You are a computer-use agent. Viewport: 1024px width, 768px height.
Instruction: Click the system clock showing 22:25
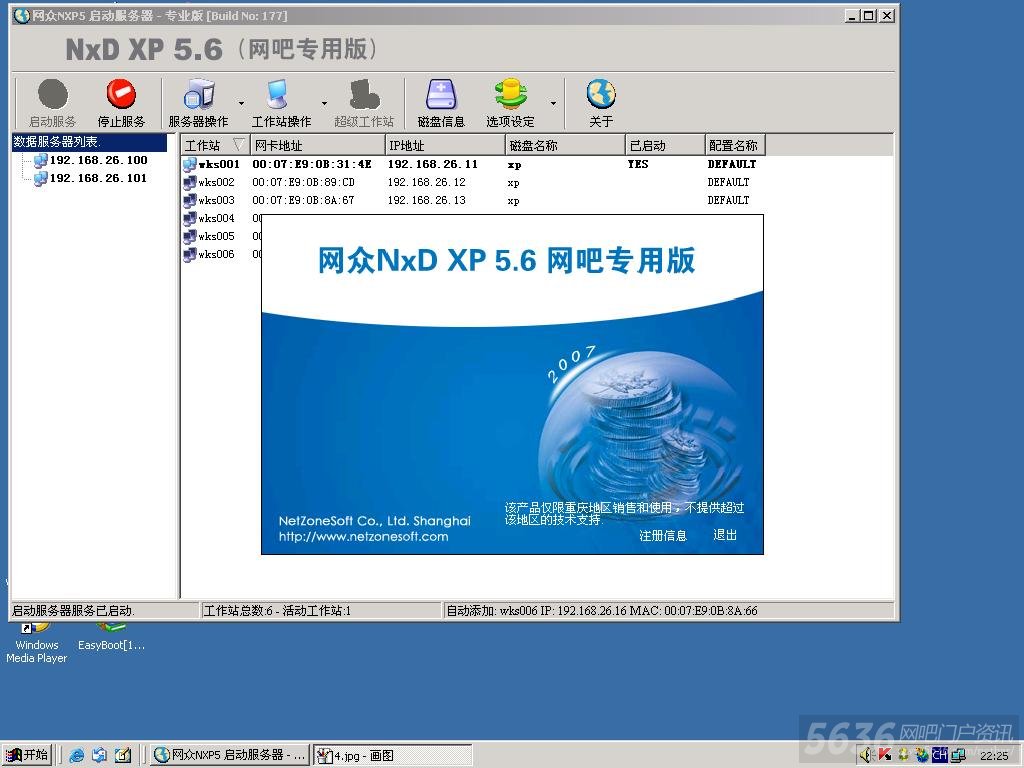pos(994,756)
